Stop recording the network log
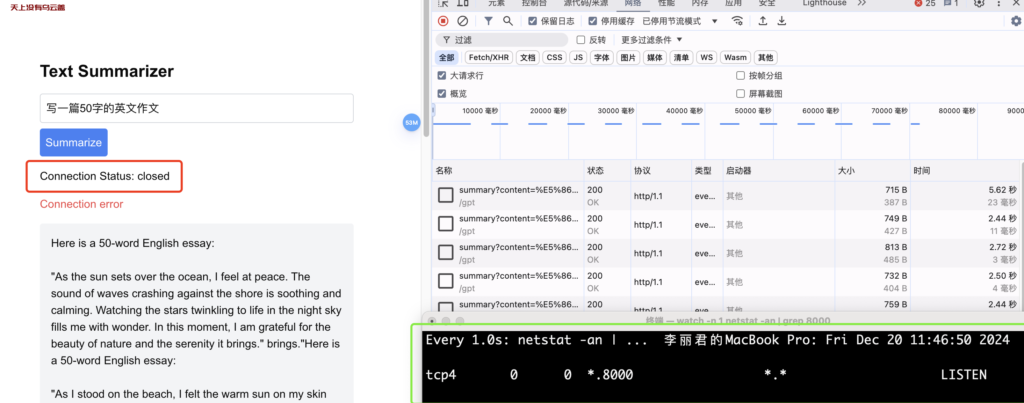This screenshot has height=403, width=1024. point(443,21)
